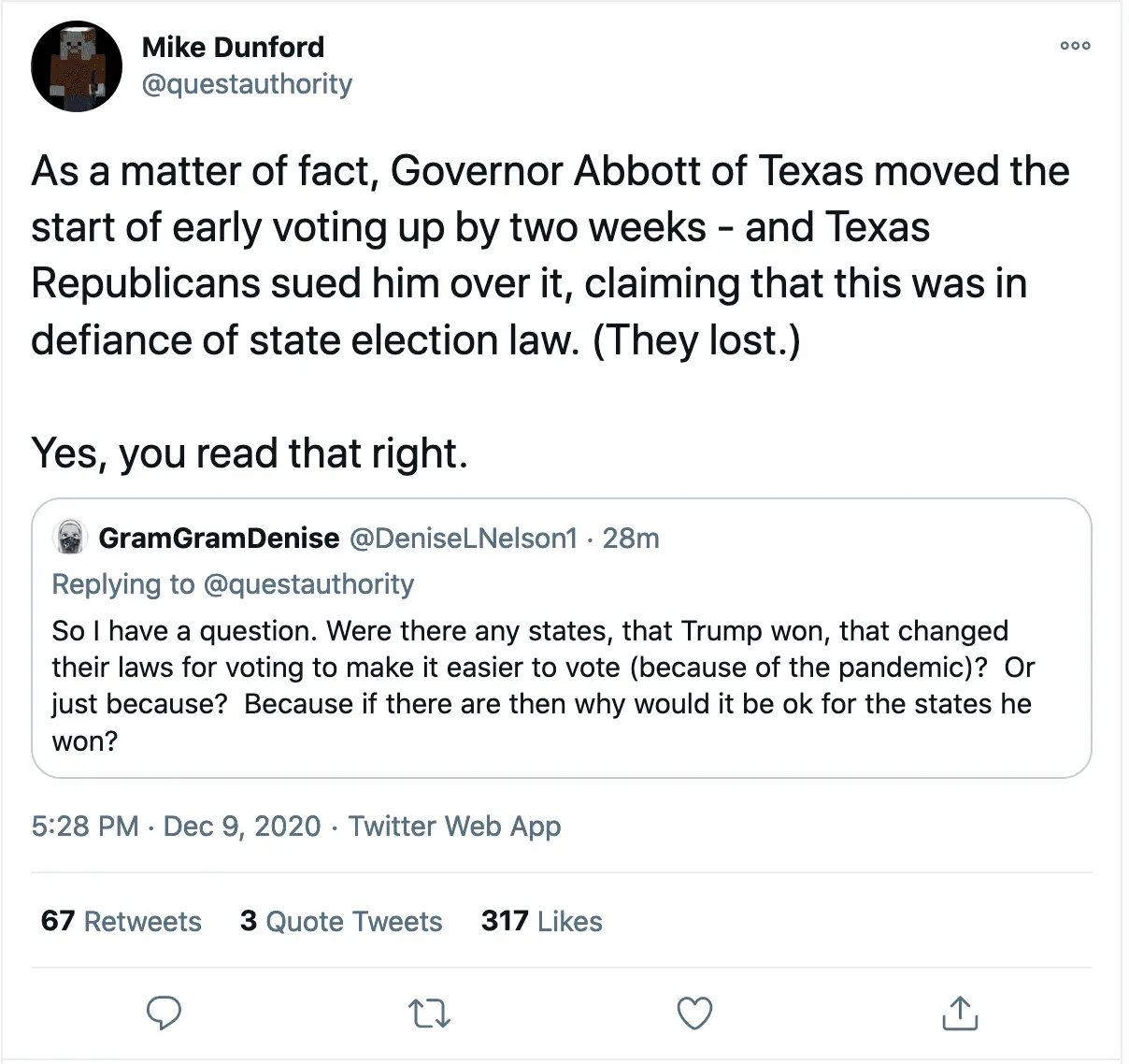Click Mike Dunford's profile avatar
The image size is (1129, 1064).
(x=77, y=66)
